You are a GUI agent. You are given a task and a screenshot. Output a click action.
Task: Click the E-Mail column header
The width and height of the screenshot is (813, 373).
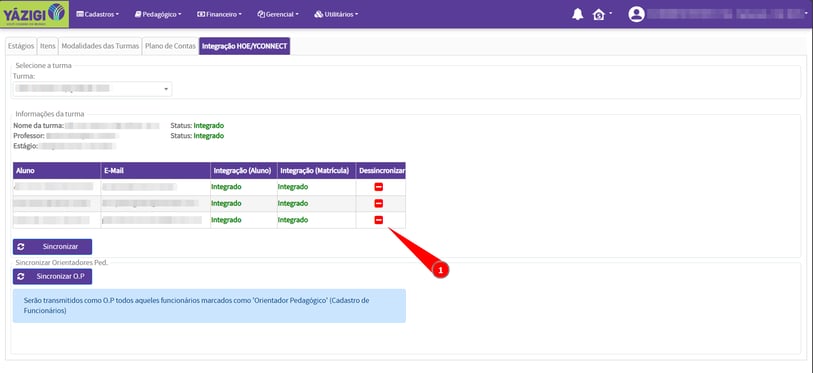[156, 170]
